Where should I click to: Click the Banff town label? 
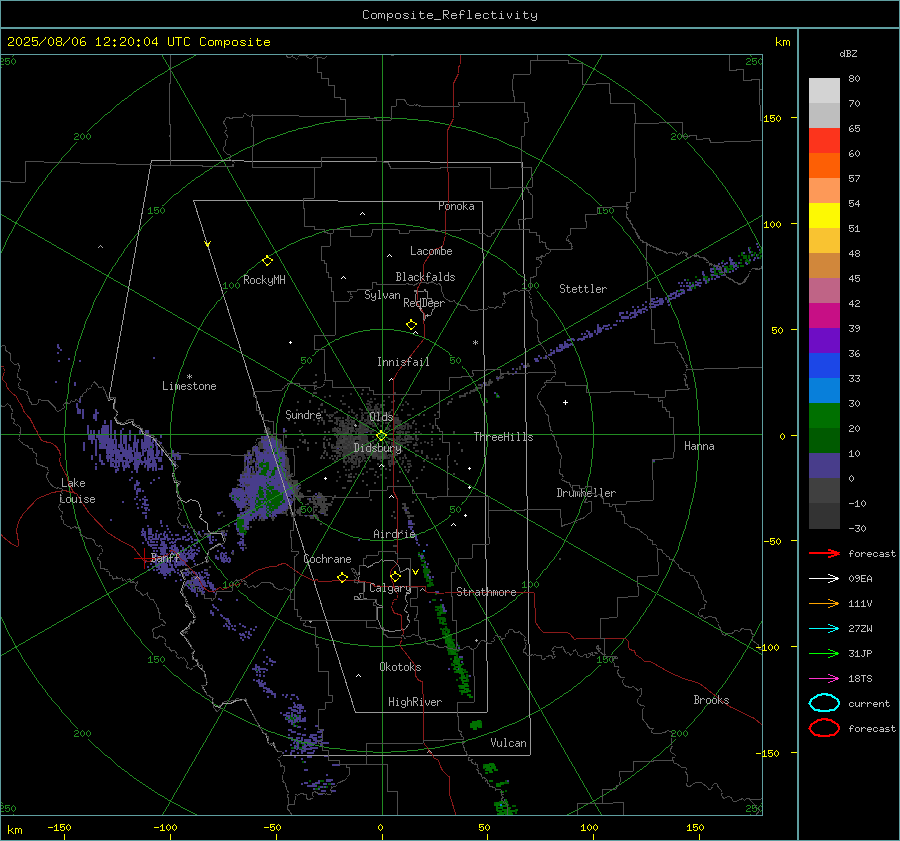coord(165,558)
